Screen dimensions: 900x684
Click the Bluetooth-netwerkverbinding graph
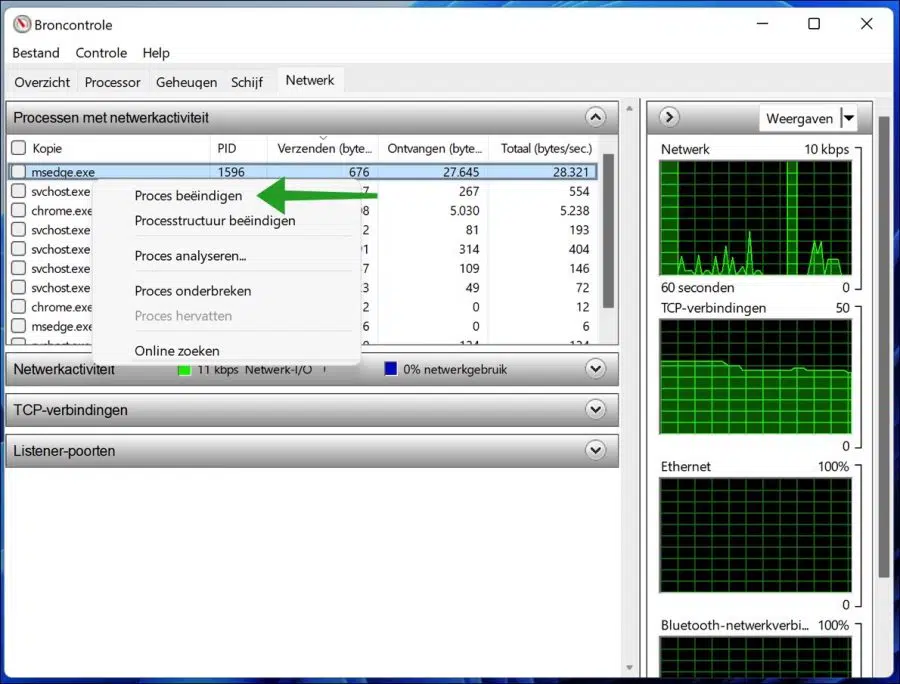pyautogui.click(x=755, y=656)
